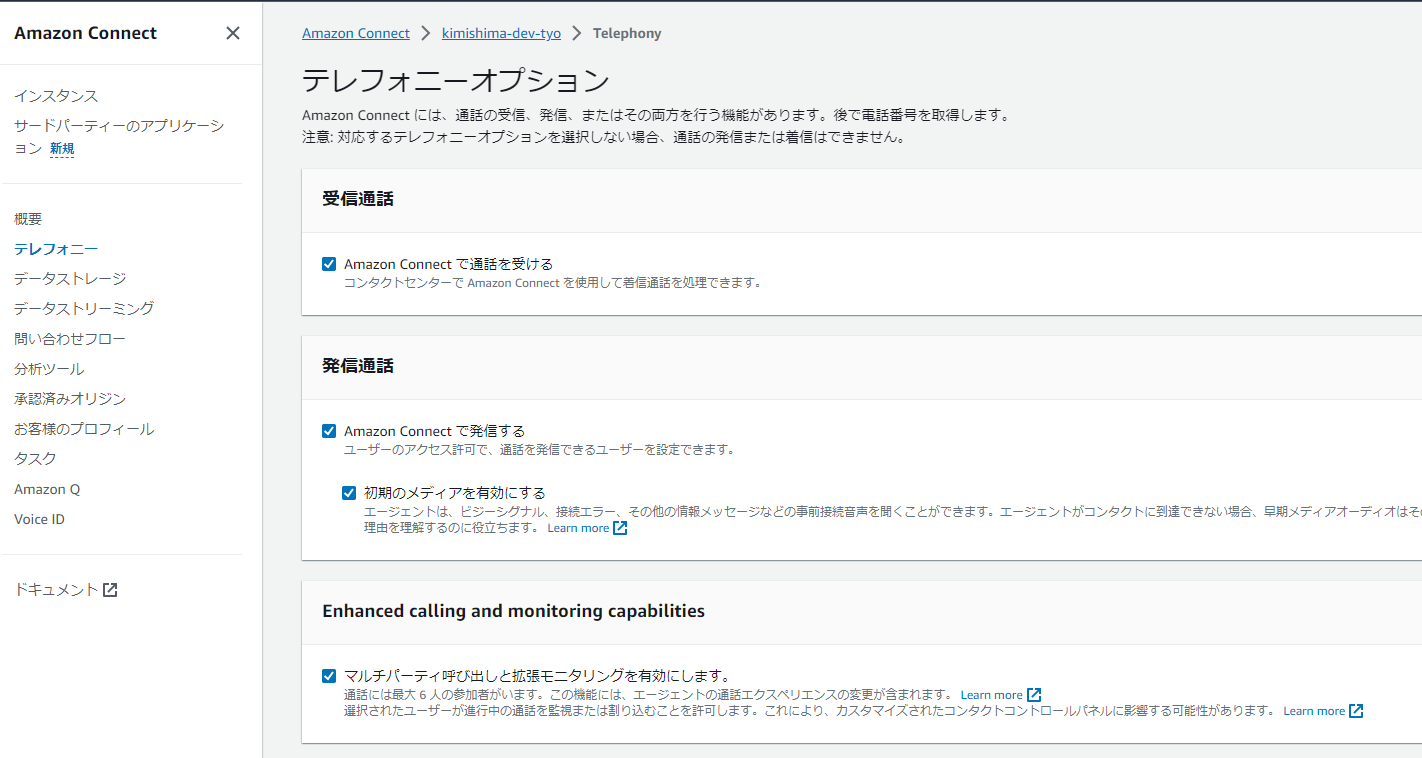1422x758 pixels.
Task: Click external link icon after 初期のメディア Learn more
Action: pyautogui.click(x=620, y=528)
